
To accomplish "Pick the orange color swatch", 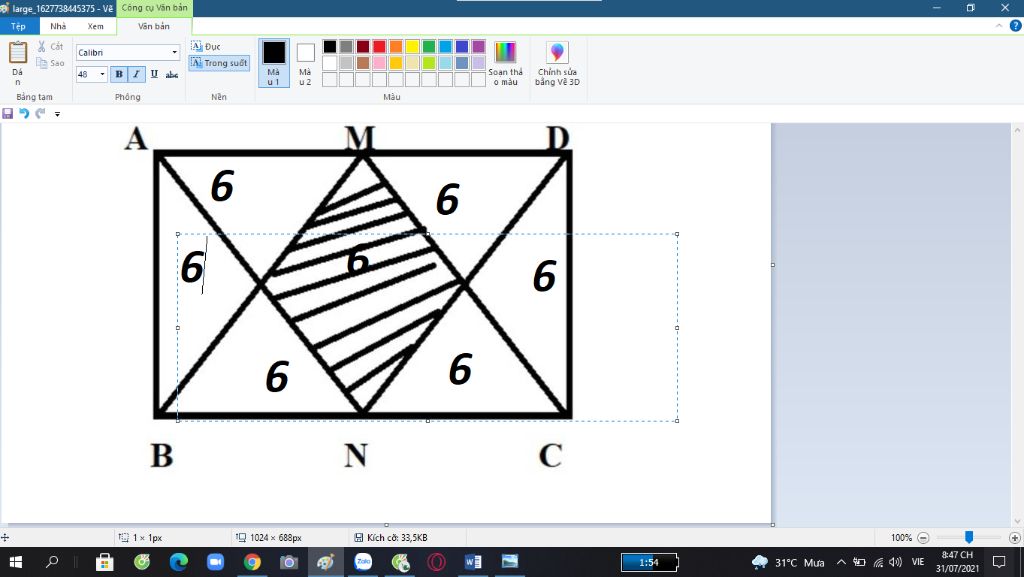I will click(x=396, y=46).
